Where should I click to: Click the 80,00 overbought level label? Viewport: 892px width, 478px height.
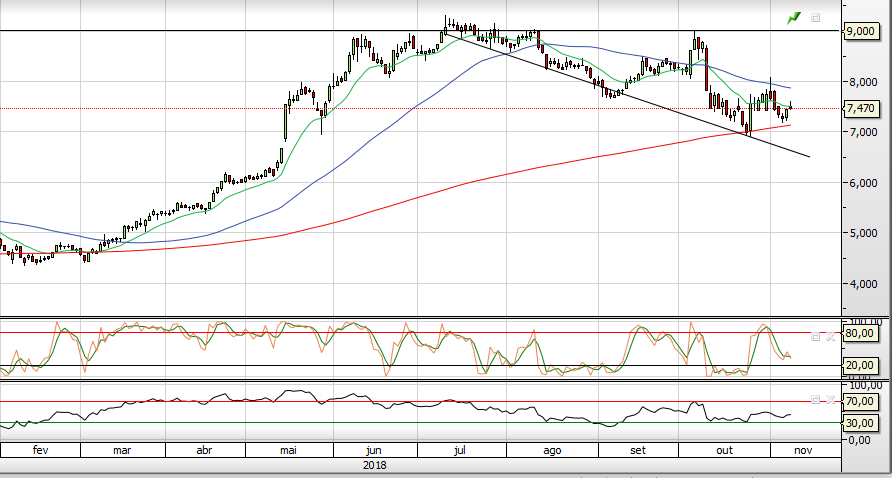coord(863,333)
